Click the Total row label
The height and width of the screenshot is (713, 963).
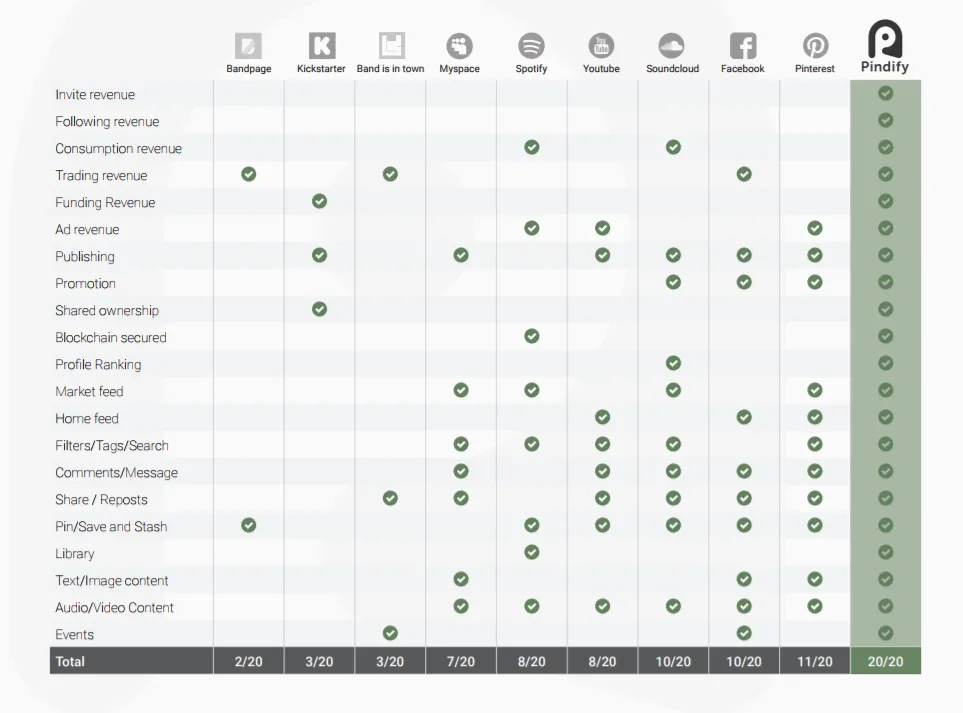[70, 661]
